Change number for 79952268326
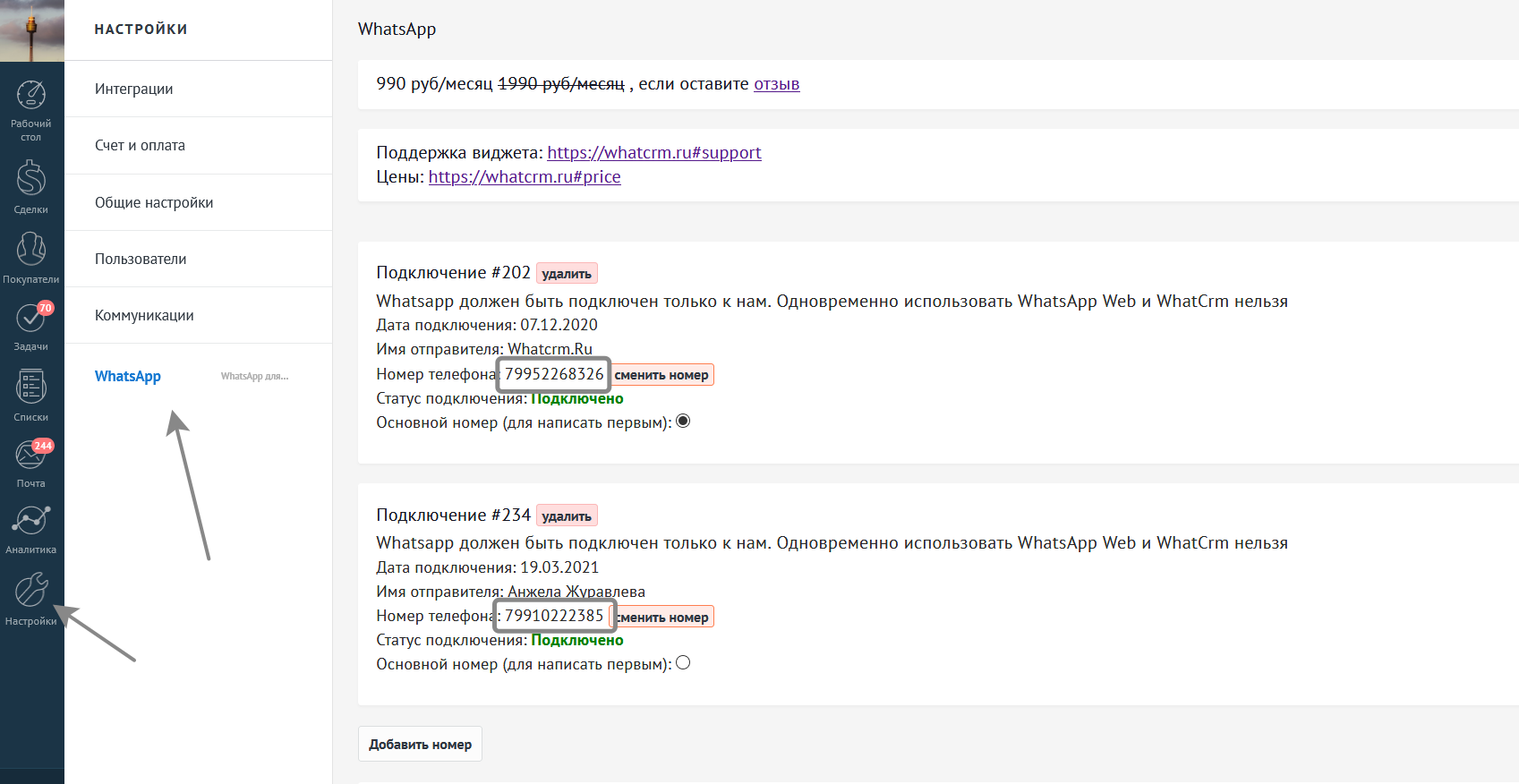This screenshot has width=1519, height=784. coord(661,375)
